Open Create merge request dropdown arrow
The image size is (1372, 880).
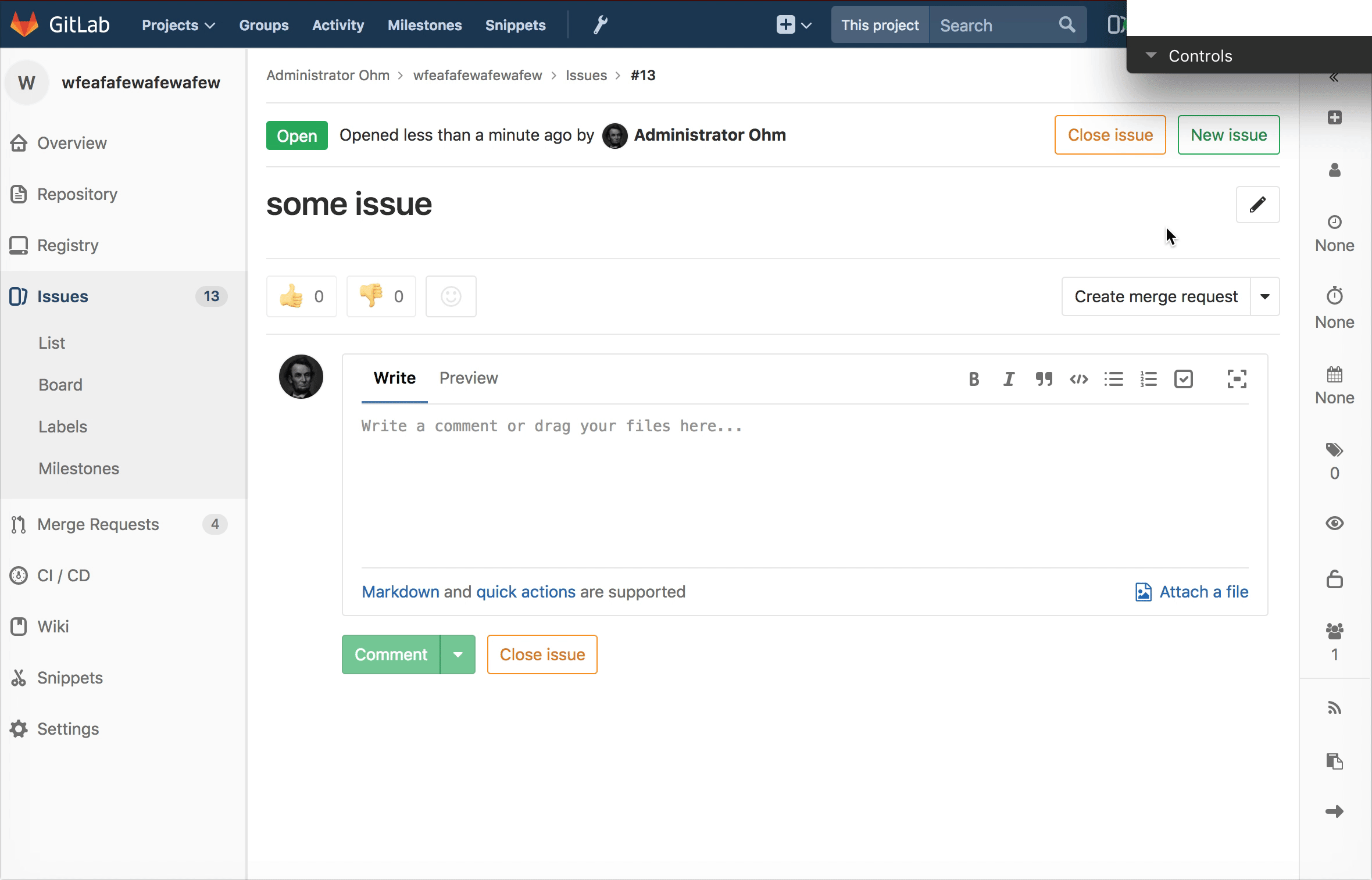(1264, 296)
